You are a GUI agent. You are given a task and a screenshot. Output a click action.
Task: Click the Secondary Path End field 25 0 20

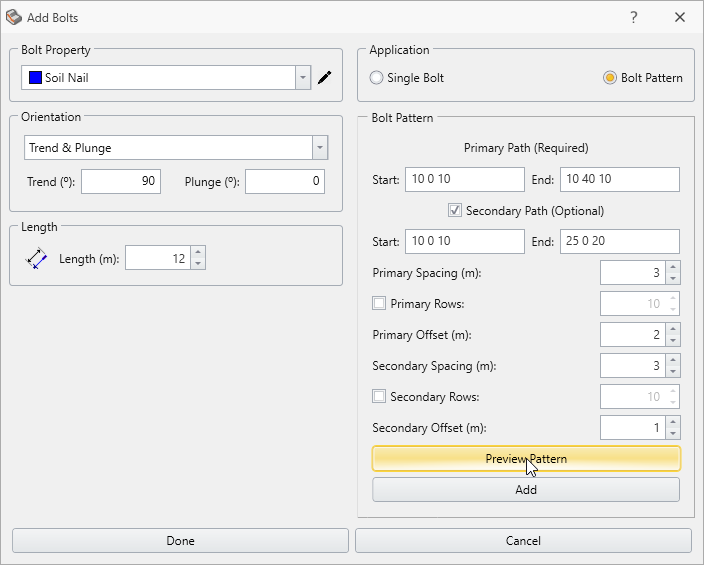click(620, 241)
